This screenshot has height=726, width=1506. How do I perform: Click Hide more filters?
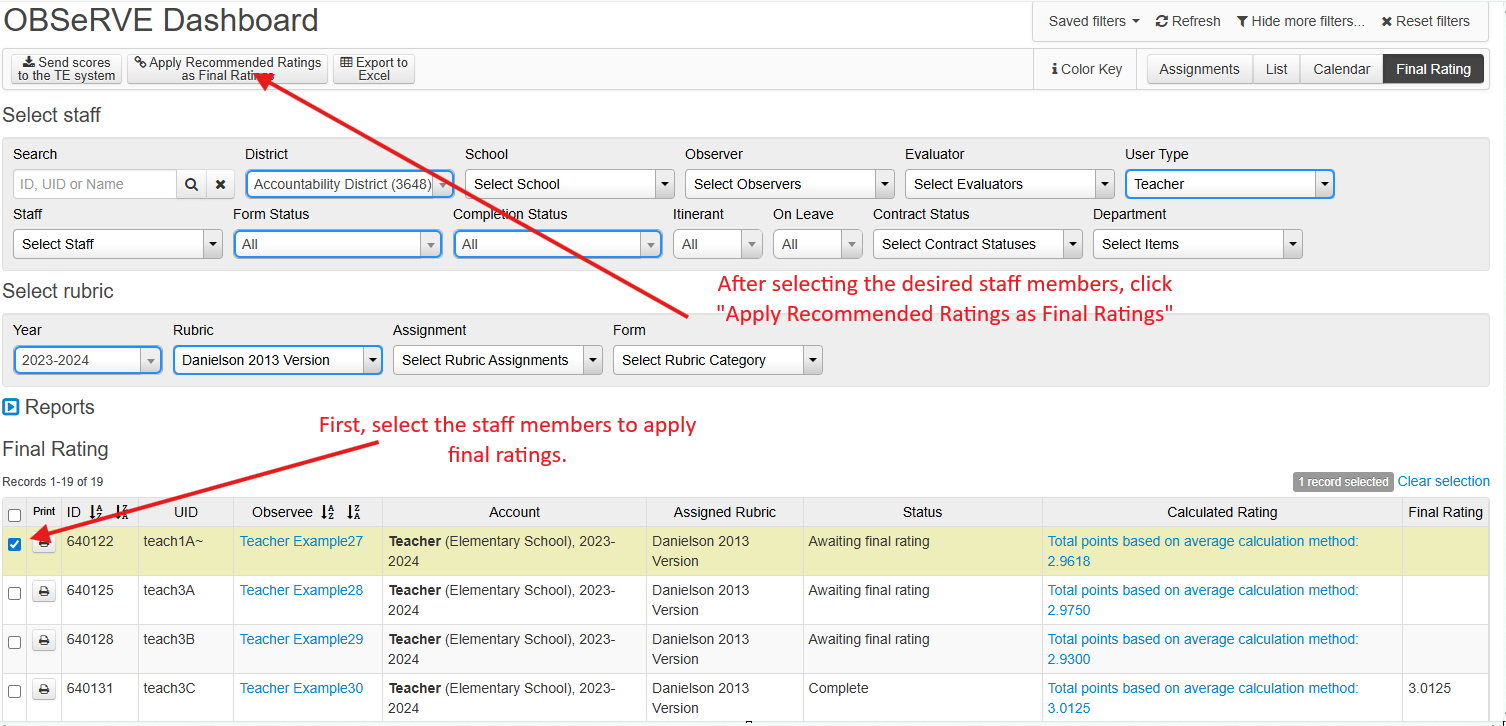1300,21
